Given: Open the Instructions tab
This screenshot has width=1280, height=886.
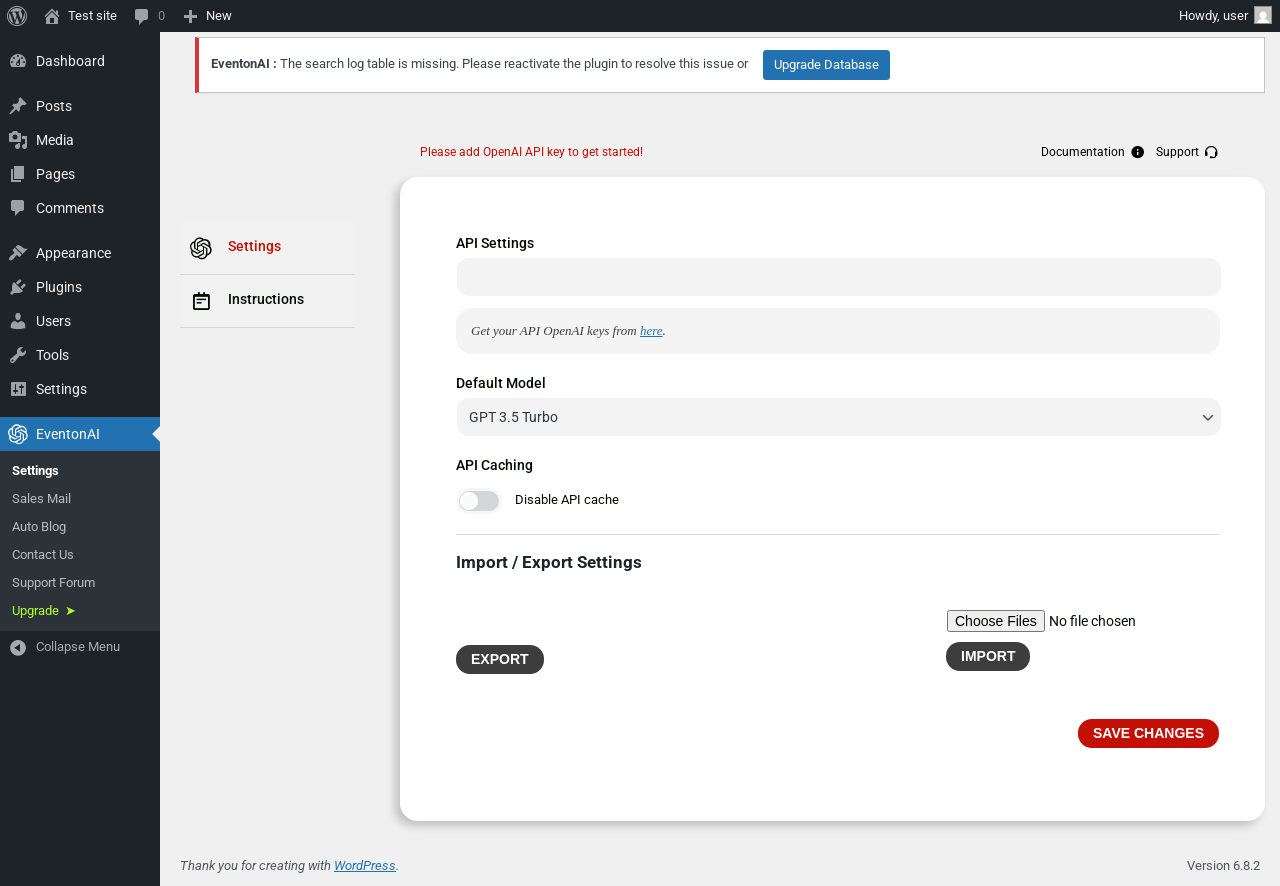Looking at the screenshot, I should [267, 299].
